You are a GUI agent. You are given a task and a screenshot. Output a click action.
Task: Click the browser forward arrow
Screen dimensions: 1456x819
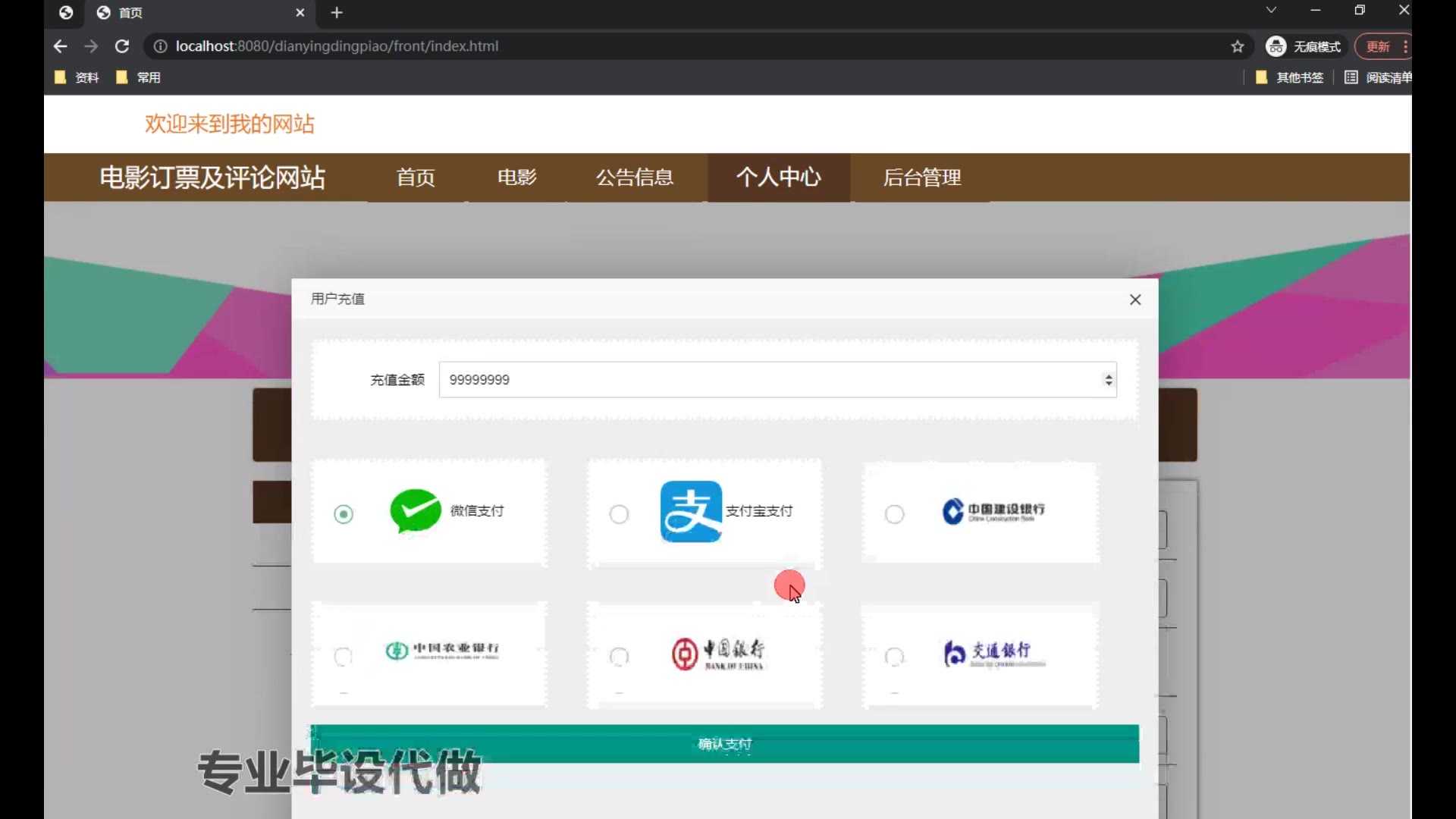91,46
